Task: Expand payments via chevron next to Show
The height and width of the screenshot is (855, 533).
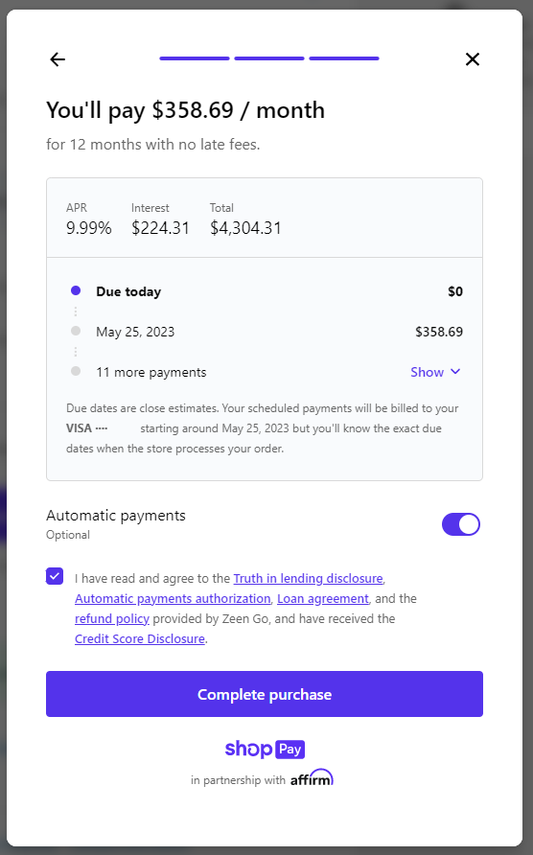Action: pyautogui.click(x=456, y=371)
